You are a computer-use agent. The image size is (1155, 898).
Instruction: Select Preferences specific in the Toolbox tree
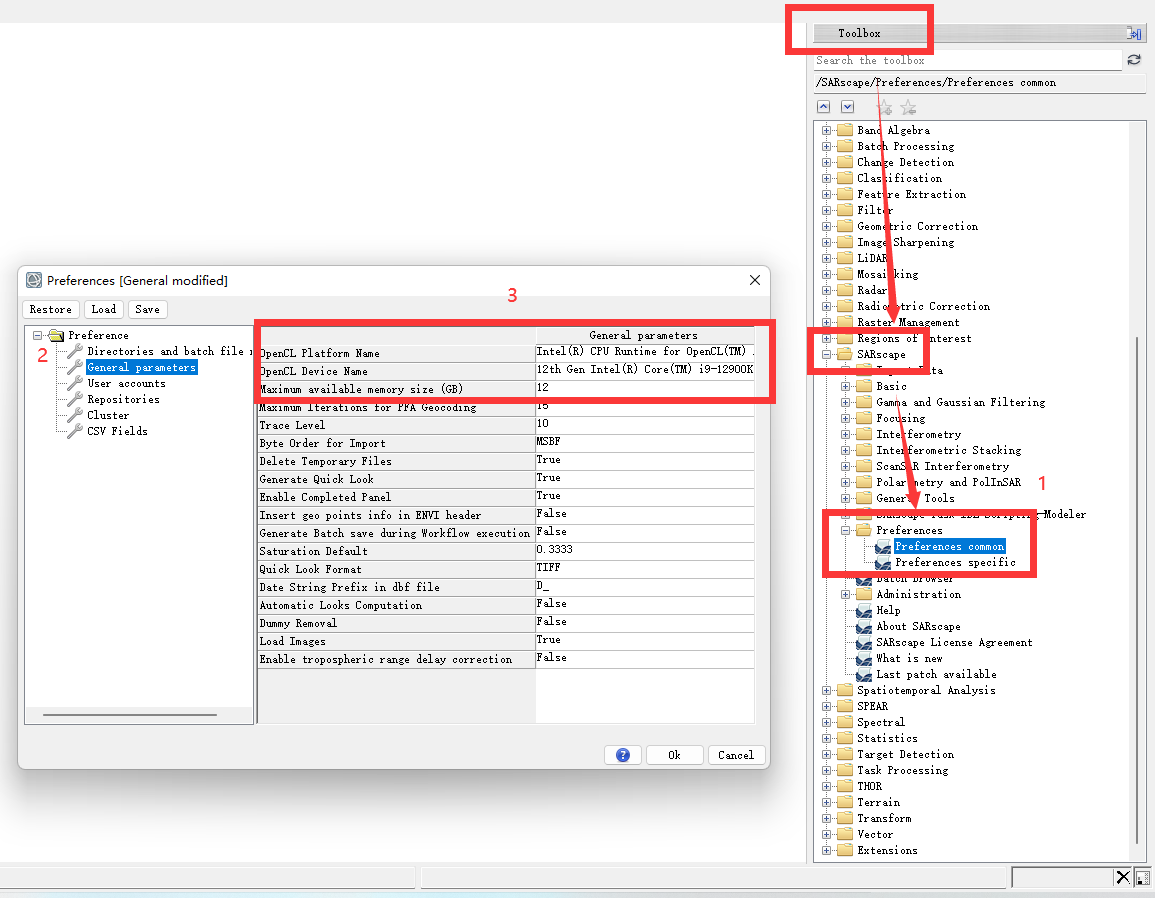tap(955, 563)
